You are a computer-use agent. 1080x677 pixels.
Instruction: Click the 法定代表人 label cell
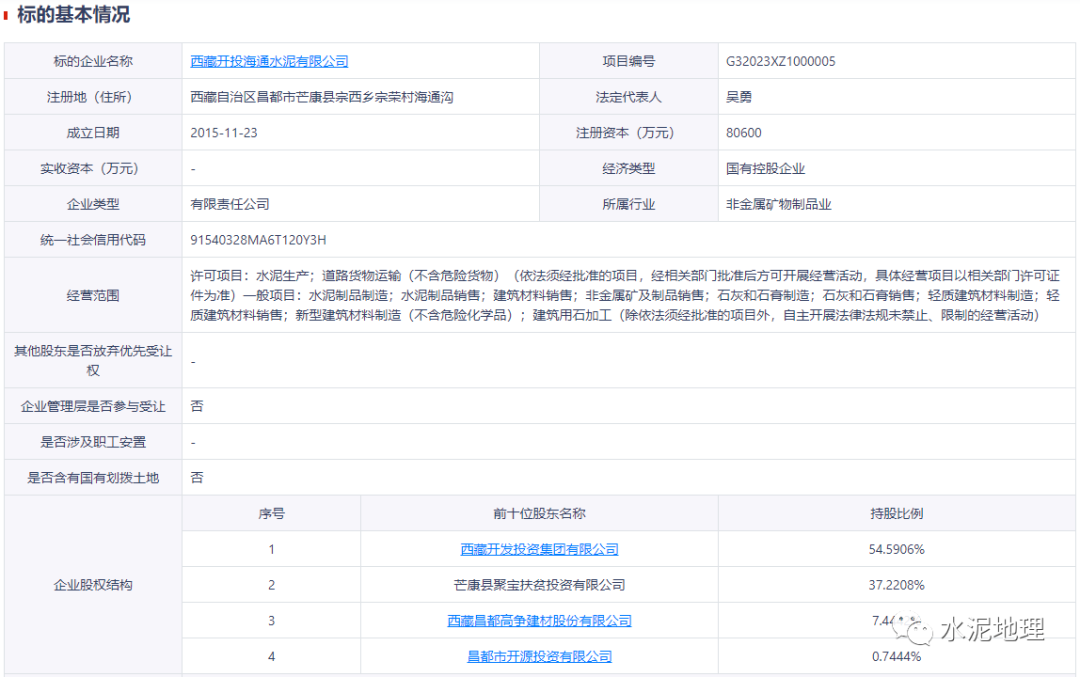coord(628,97)
